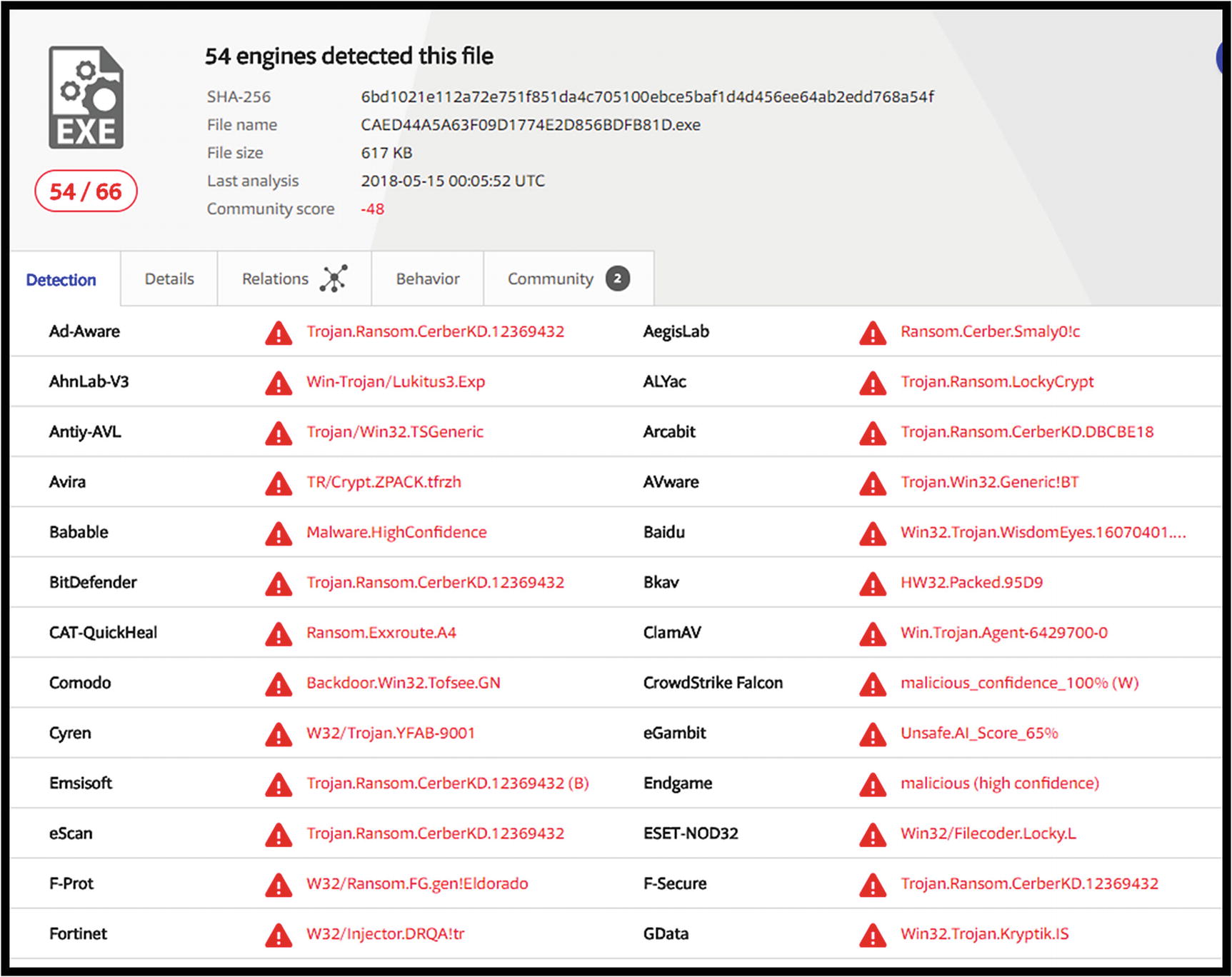This screenshot has height=977, width=1232.
Task: Click the warning icon for Fortinet
Action: 279,935
